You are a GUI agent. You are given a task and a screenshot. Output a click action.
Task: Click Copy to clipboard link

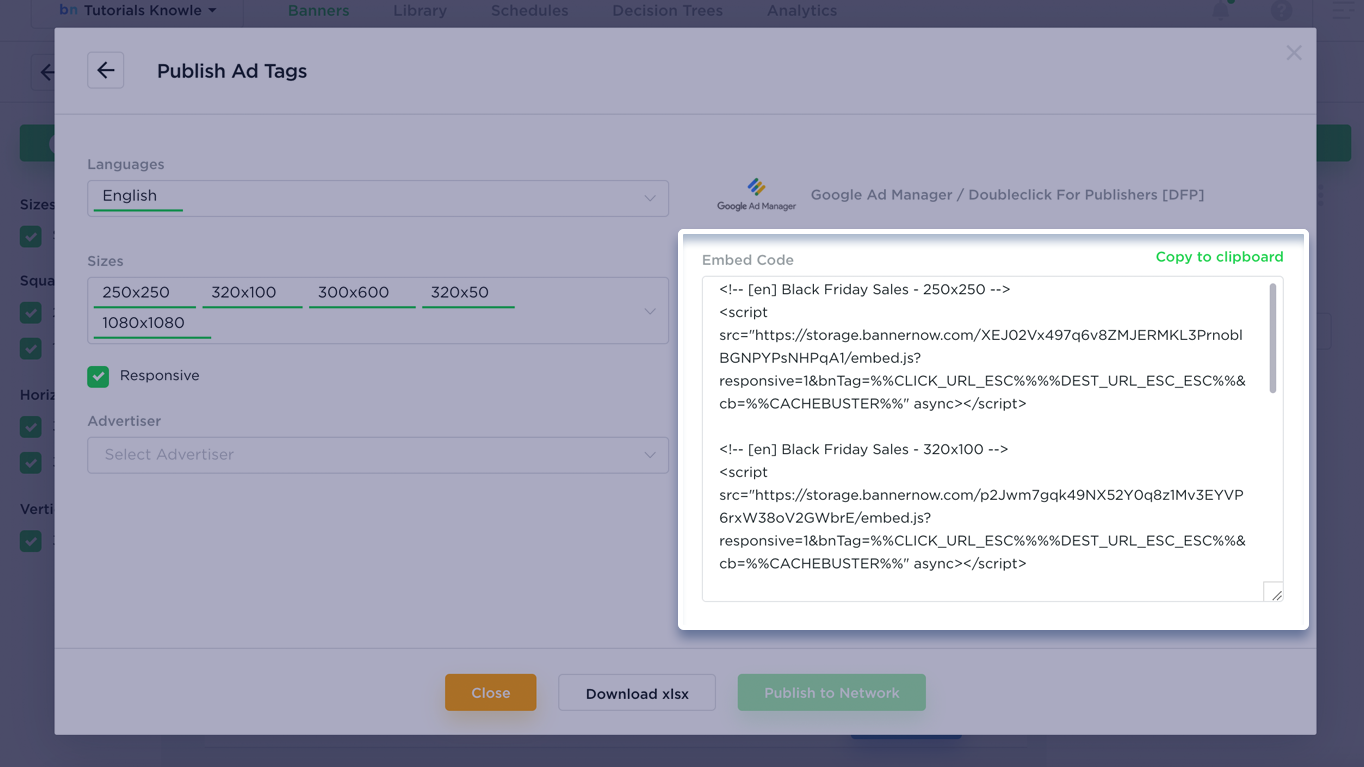1219,257
